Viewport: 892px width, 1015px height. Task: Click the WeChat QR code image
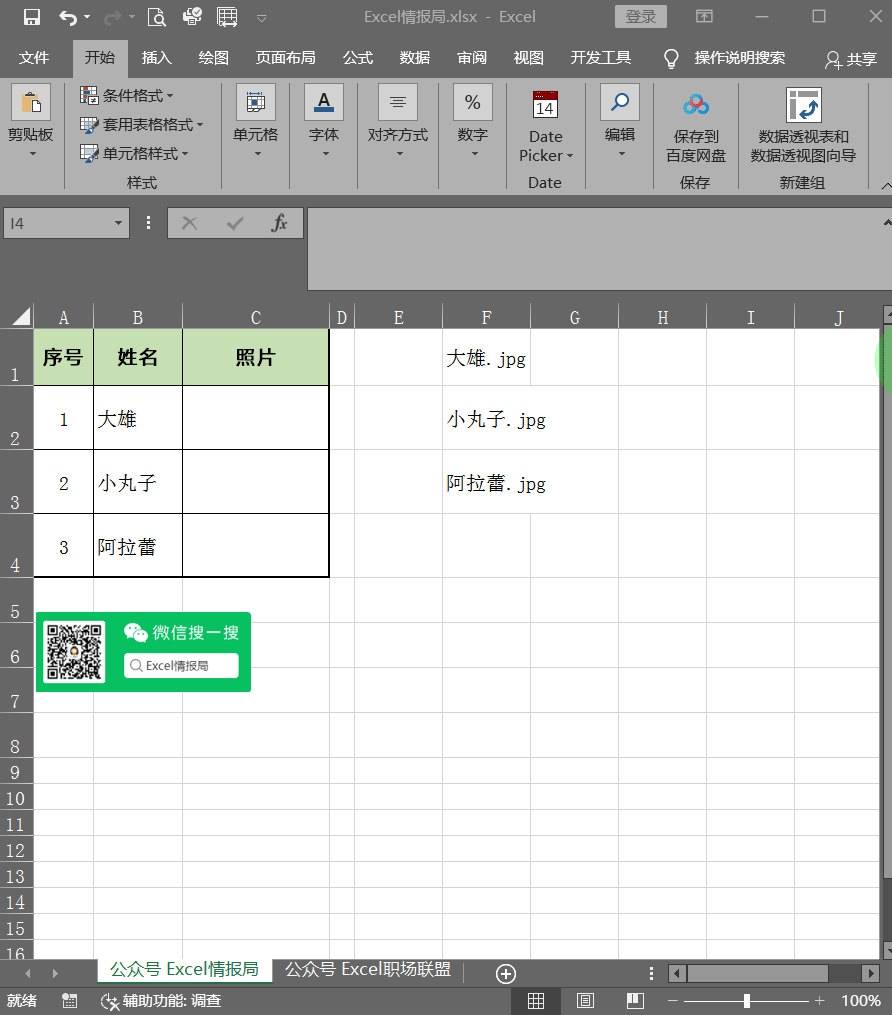pos(74,652)
